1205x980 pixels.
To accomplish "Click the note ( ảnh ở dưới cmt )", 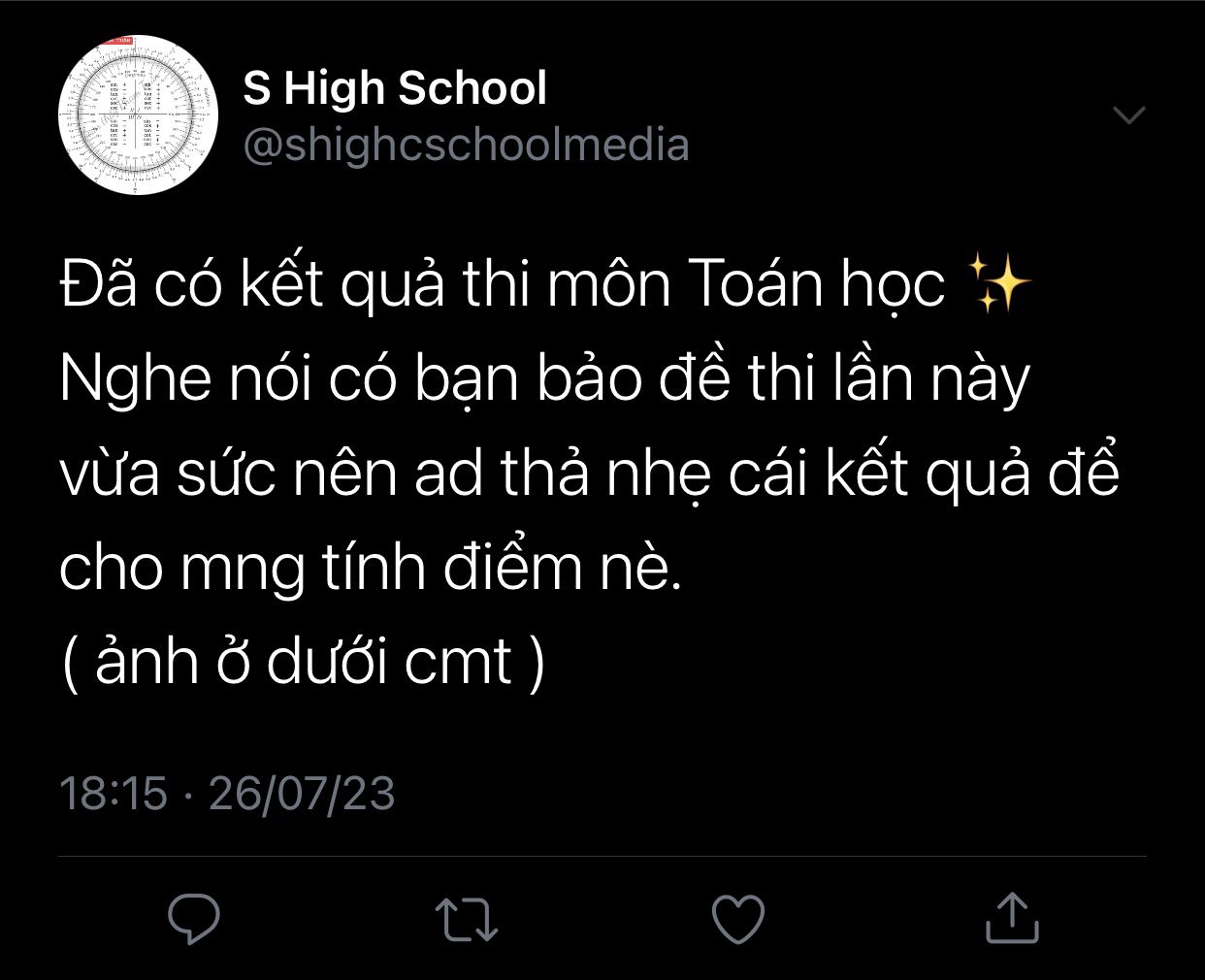I will point(303,662).
